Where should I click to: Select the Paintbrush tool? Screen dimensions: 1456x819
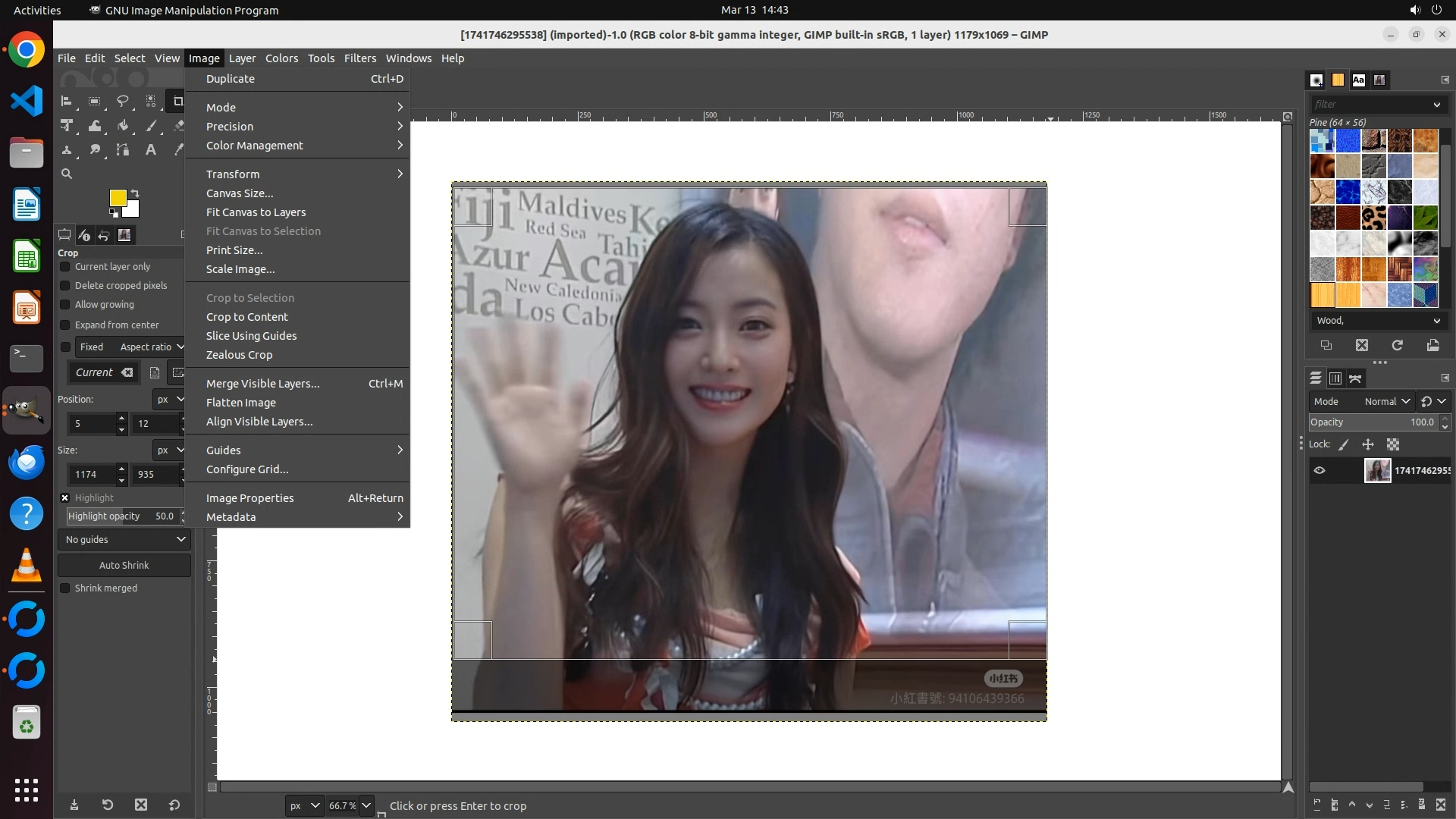151,126
